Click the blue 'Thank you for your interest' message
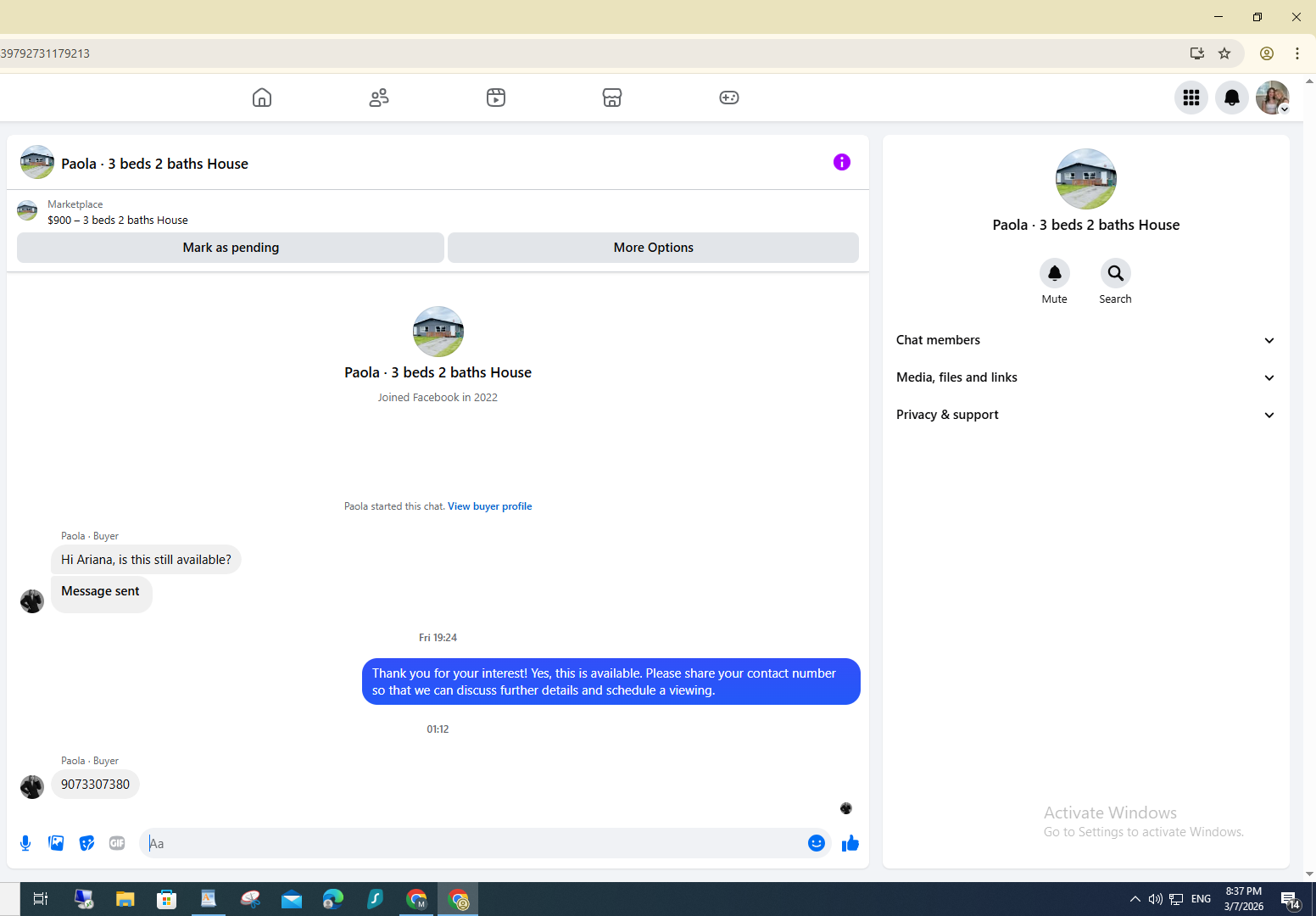 (611, 682)
